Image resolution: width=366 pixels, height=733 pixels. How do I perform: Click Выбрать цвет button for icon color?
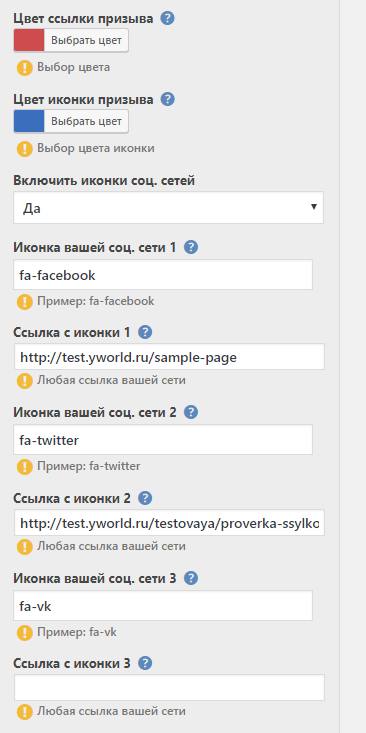click(x=86, y=122)
